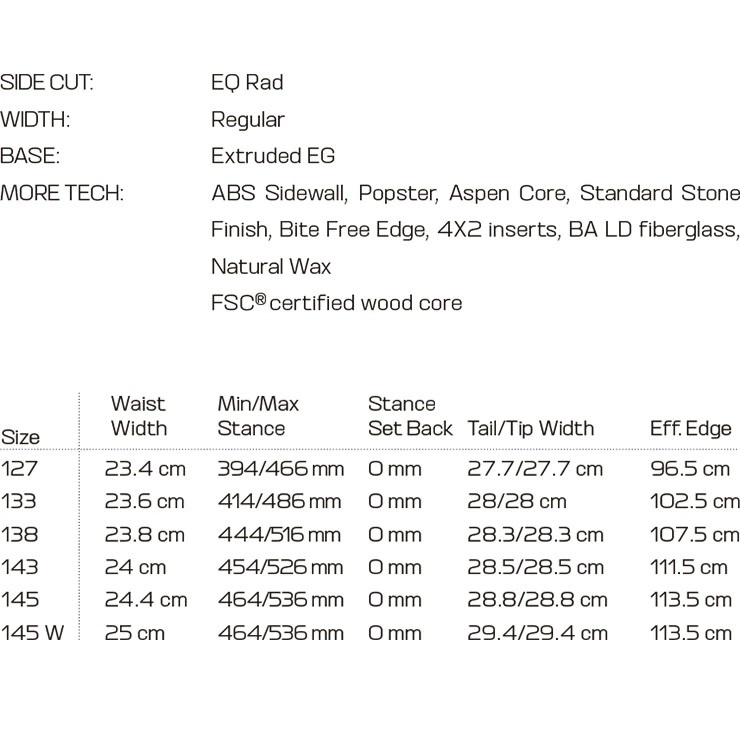Viewport: 740px width, 750px height.
Task: Click the FSC certified wood core text
Action: [x=336, y=303]
